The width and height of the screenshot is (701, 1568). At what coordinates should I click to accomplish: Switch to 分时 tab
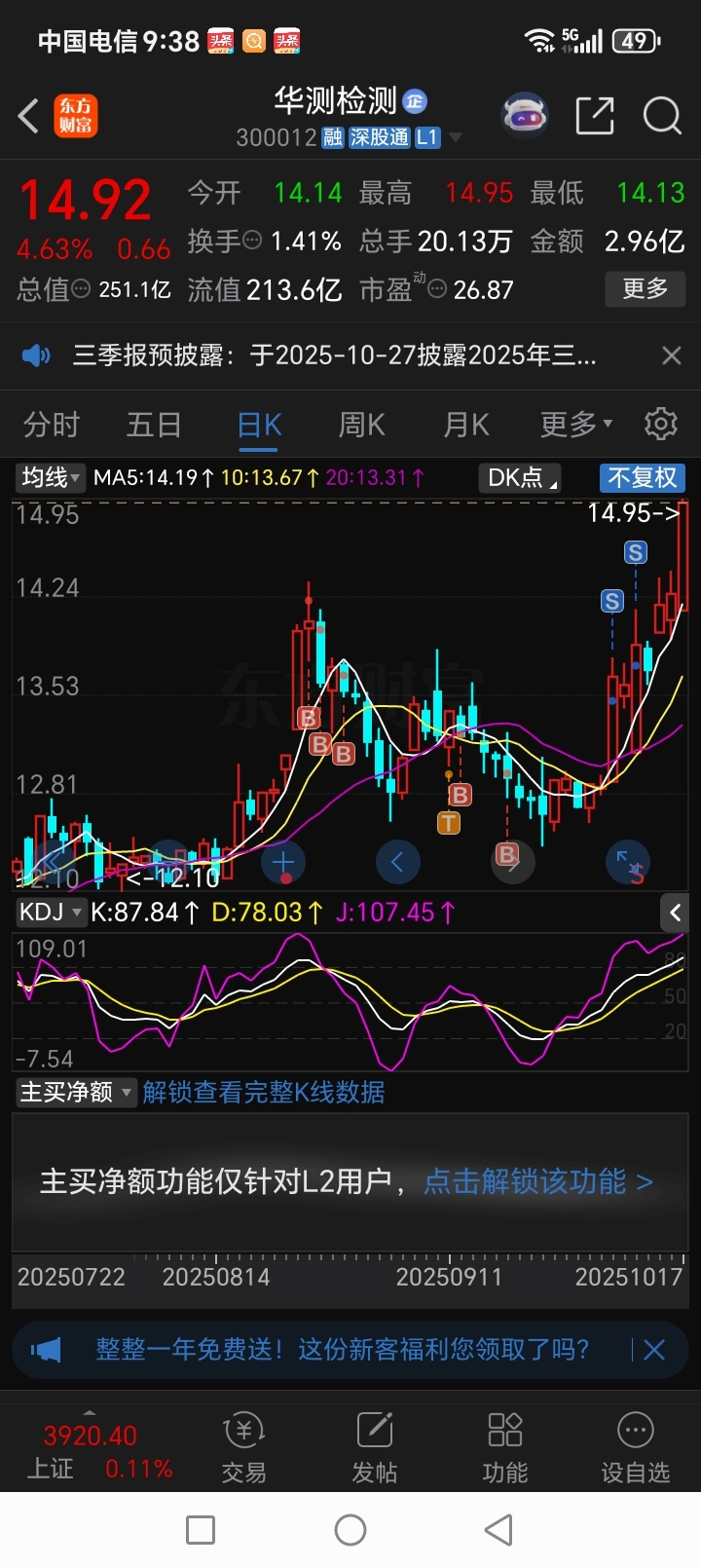point(52,425)
